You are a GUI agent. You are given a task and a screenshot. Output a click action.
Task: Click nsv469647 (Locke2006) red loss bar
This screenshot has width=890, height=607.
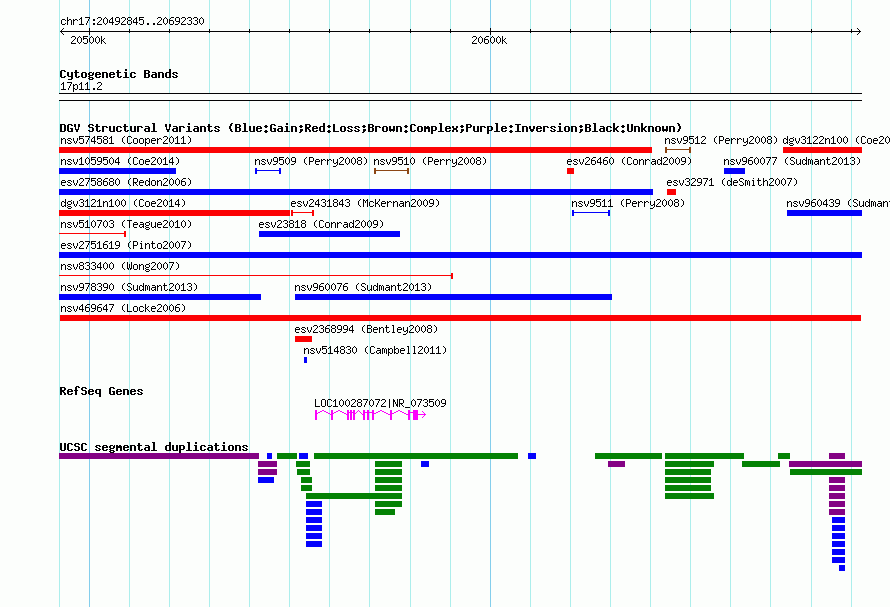460,318
